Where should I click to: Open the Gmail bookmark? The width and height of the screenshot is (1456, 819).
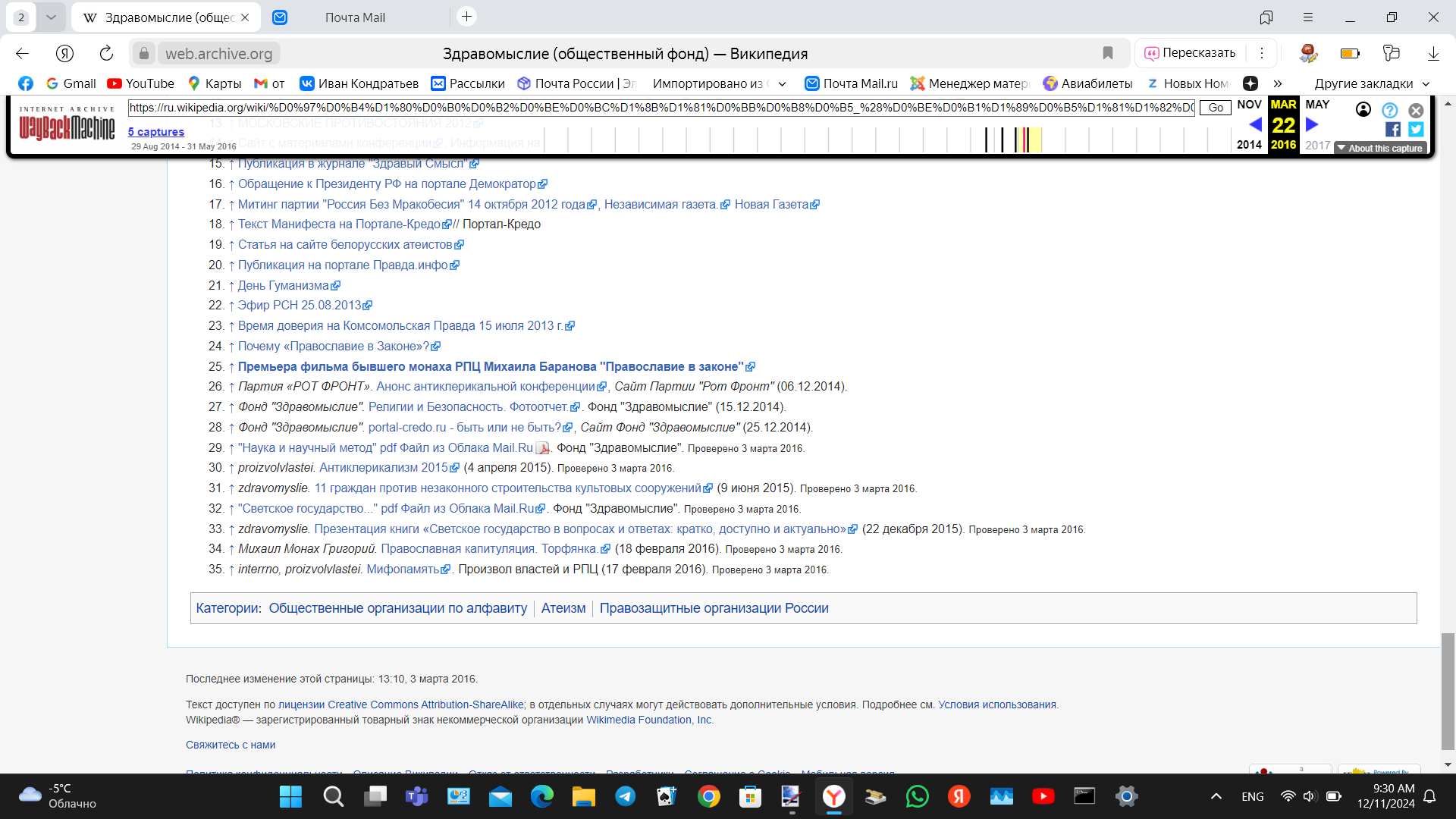tap(71, 83)
